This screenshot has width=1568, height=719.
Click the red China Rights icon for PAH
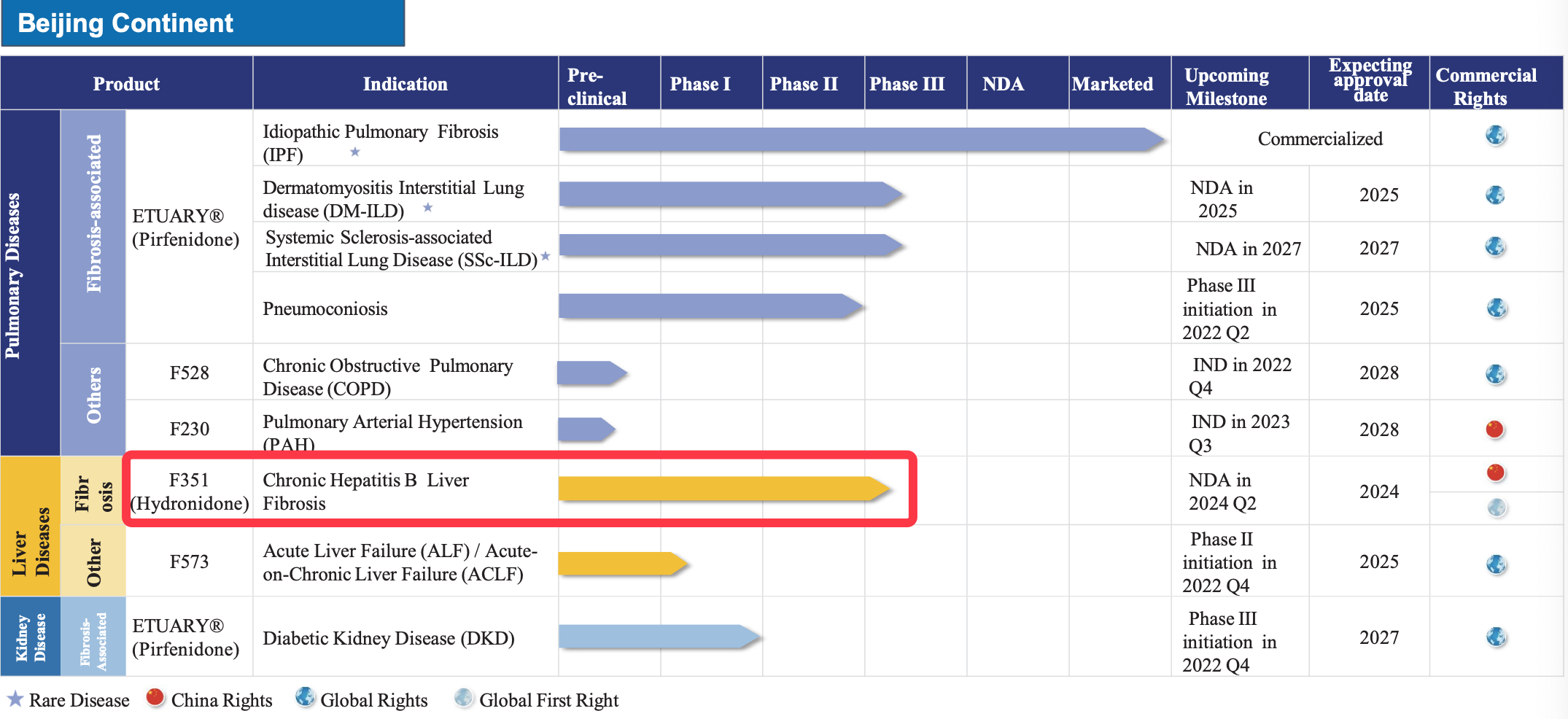1495,429
